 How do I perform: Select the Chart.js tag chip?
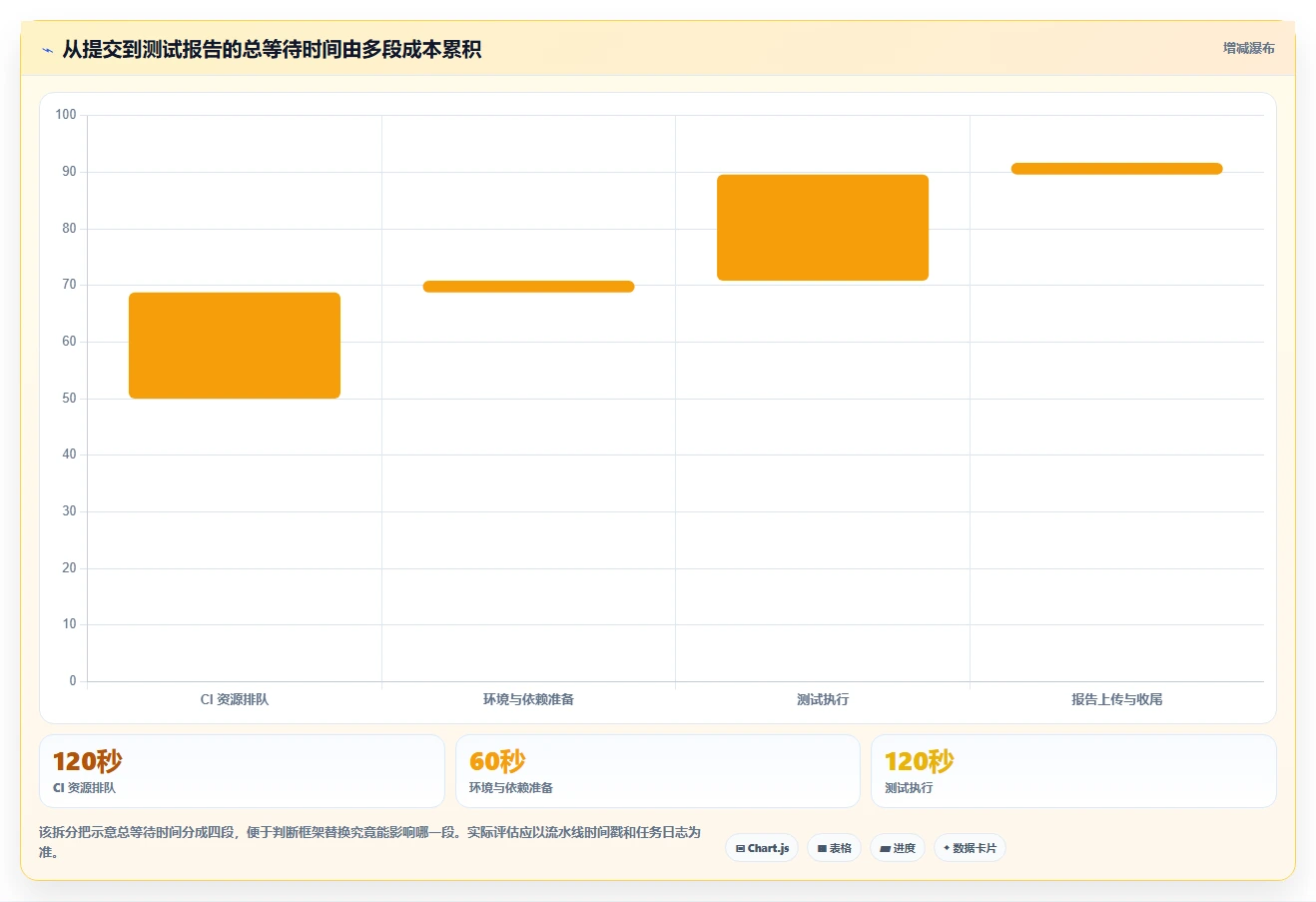pyautogui.click(x=762, y=848)
